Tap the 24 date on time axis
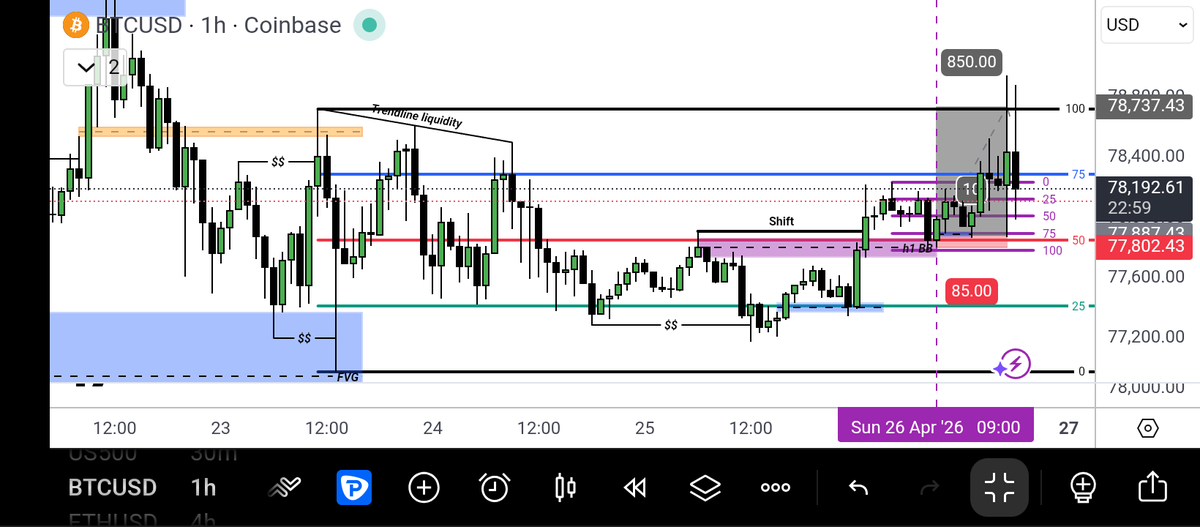The width and height of the screenshot is (1200, 527). pos(433,428)
